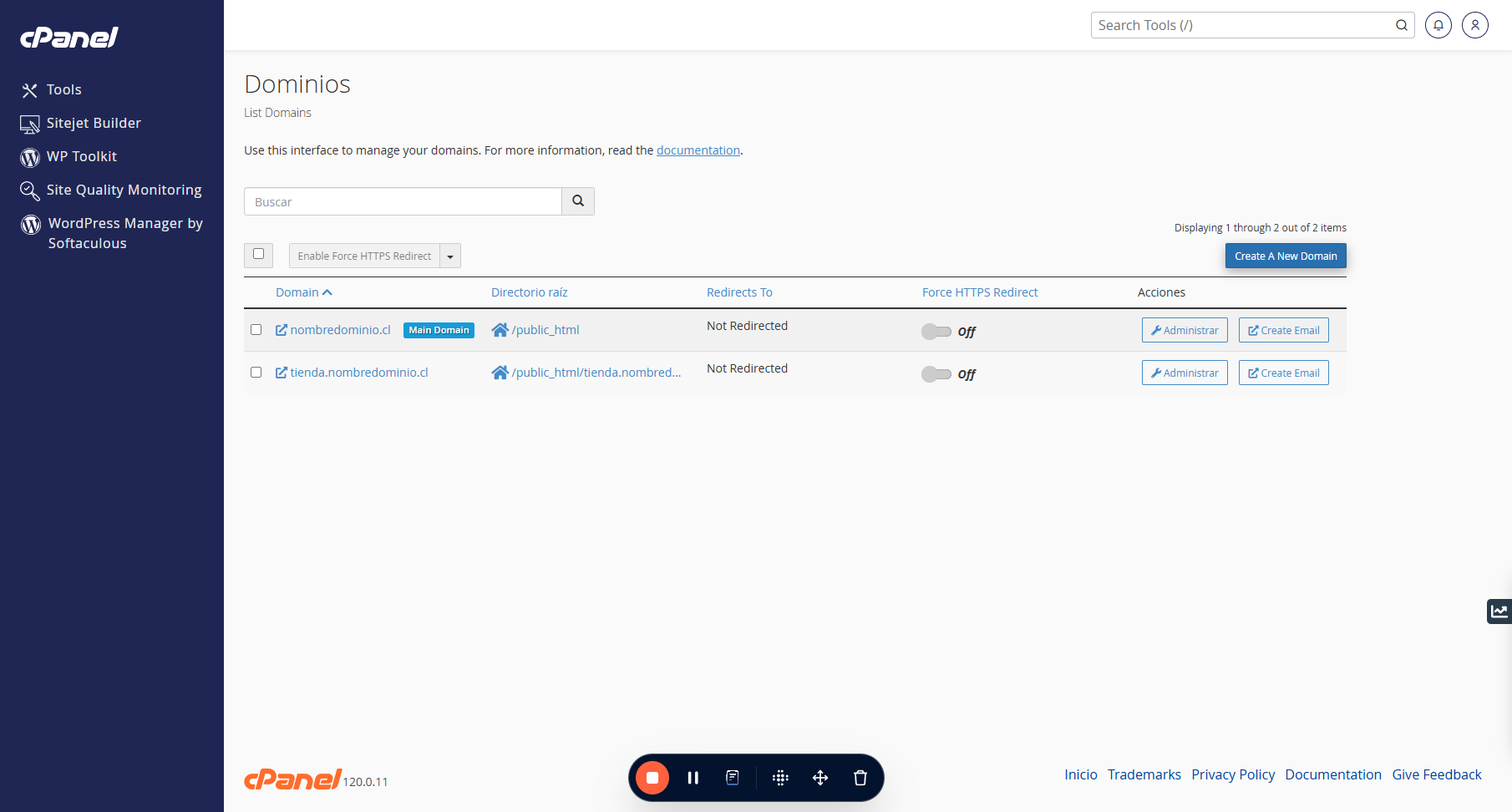Open nombredominio.cl domain link

point(340,330)
